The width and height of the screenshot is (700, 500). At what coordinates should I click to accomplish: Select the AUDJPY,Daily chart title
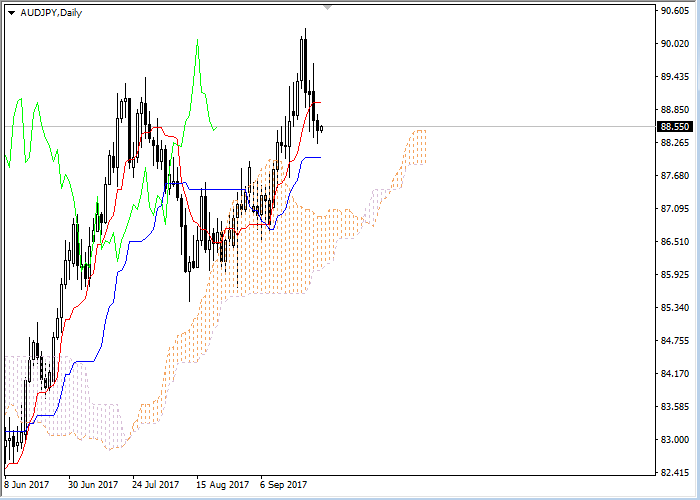pyautogui.click(x=51, y=13)
